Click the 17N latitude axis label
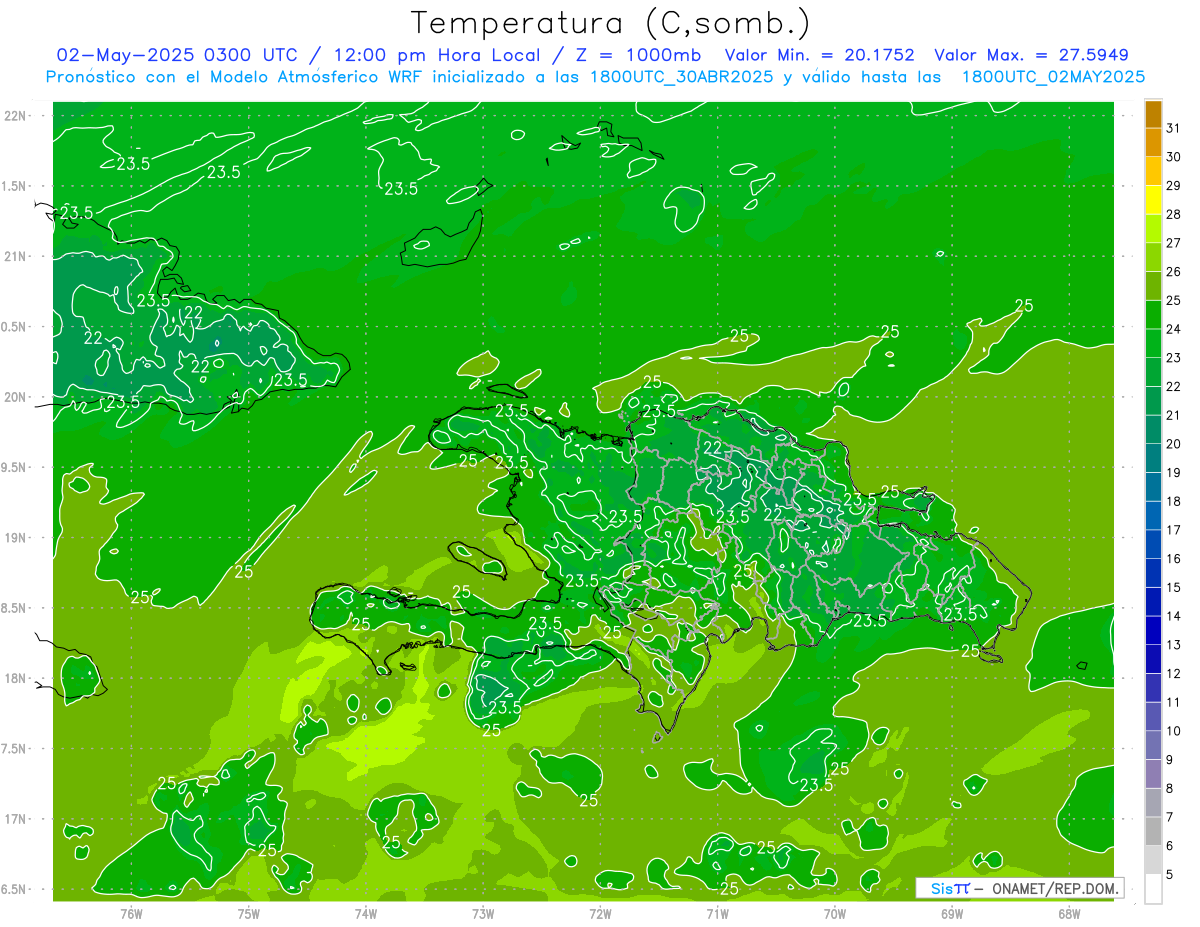 click(x=15, y=819)
